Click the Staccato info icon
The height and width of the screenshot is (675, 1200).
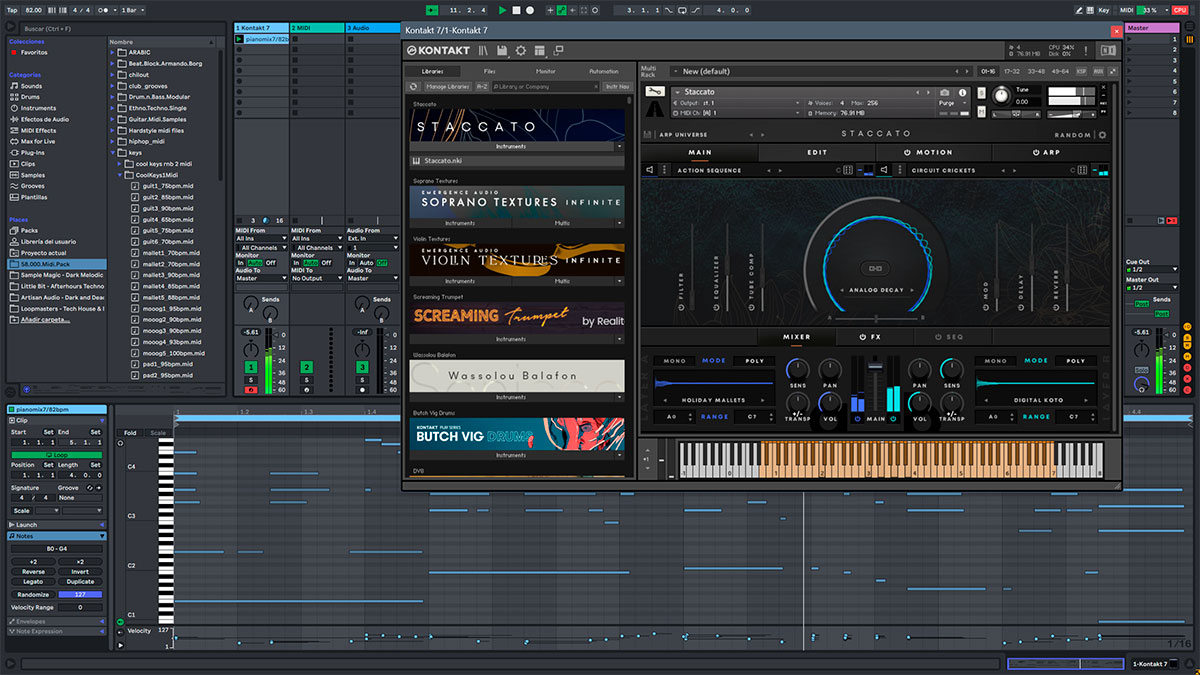tap(960, 92)
